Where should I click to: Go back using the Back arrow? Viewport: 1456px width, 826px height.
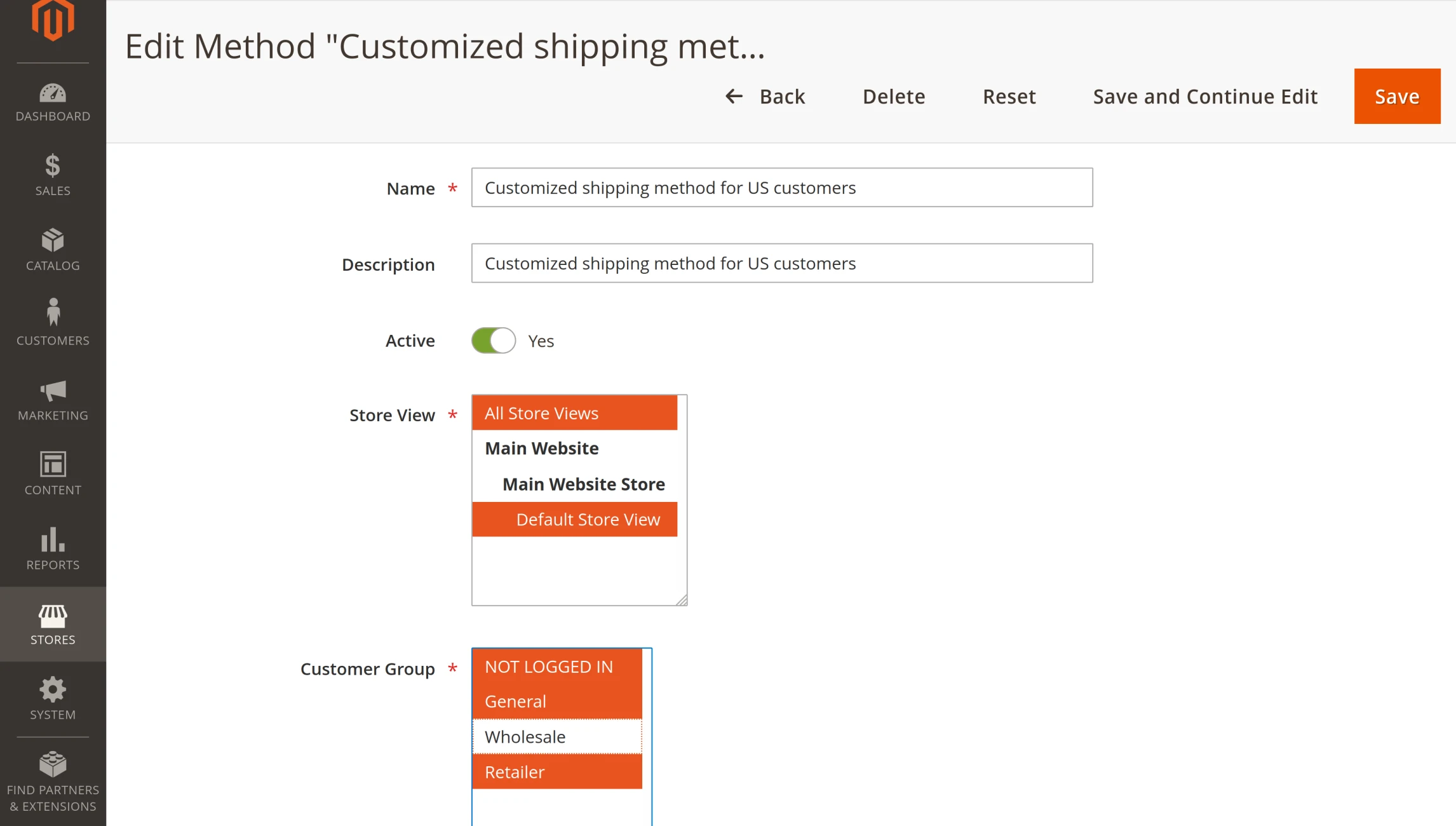765,97
